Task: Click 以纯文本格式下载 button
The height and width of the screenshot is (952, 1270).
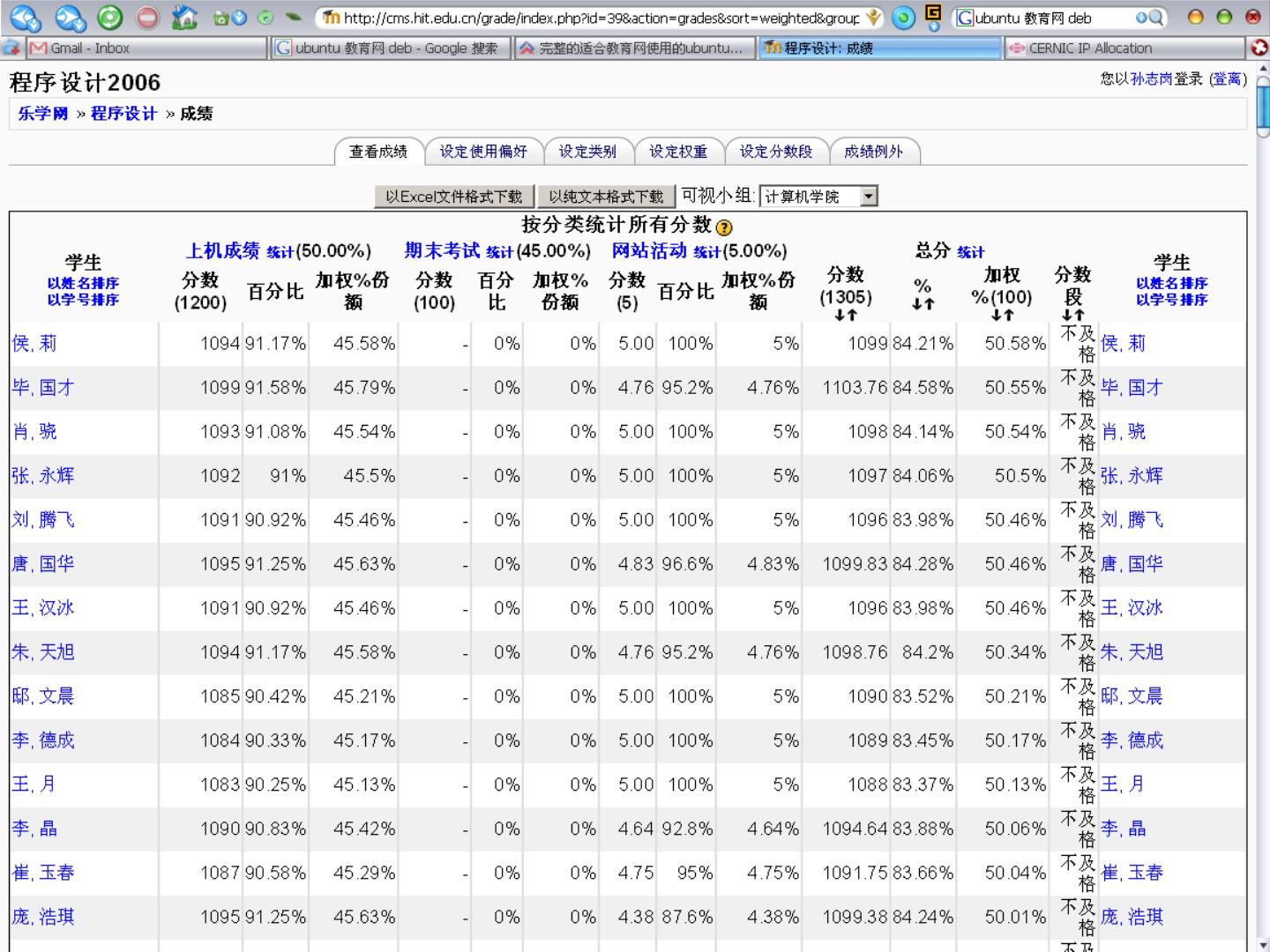Action: tap(606, 197)
